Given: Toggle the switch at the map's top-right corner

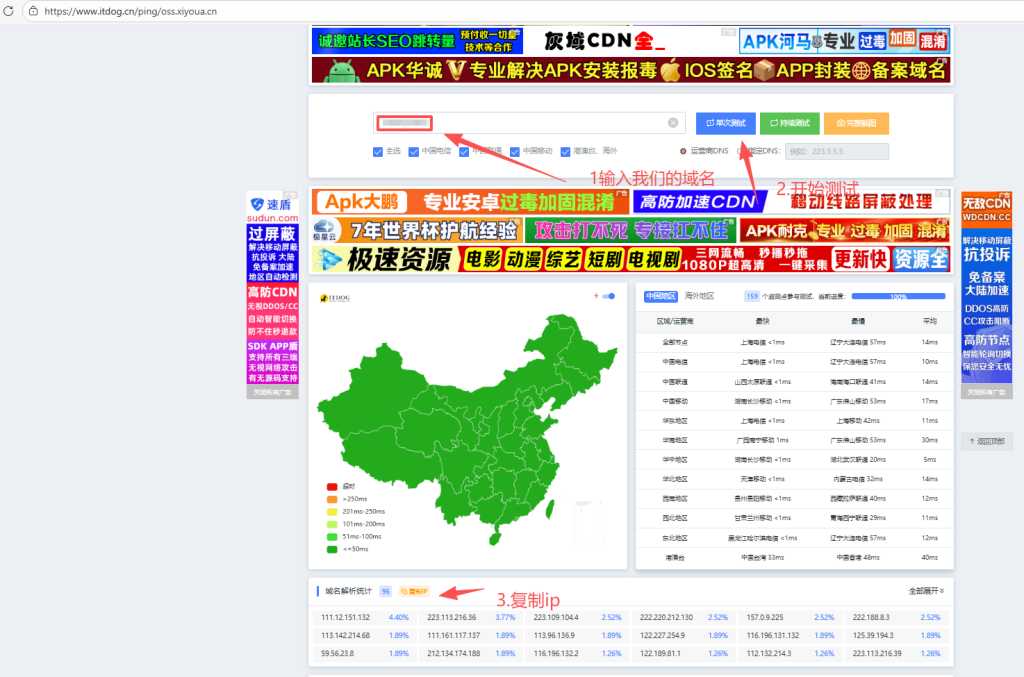Looking at the screenshot, I should (608, 296).
